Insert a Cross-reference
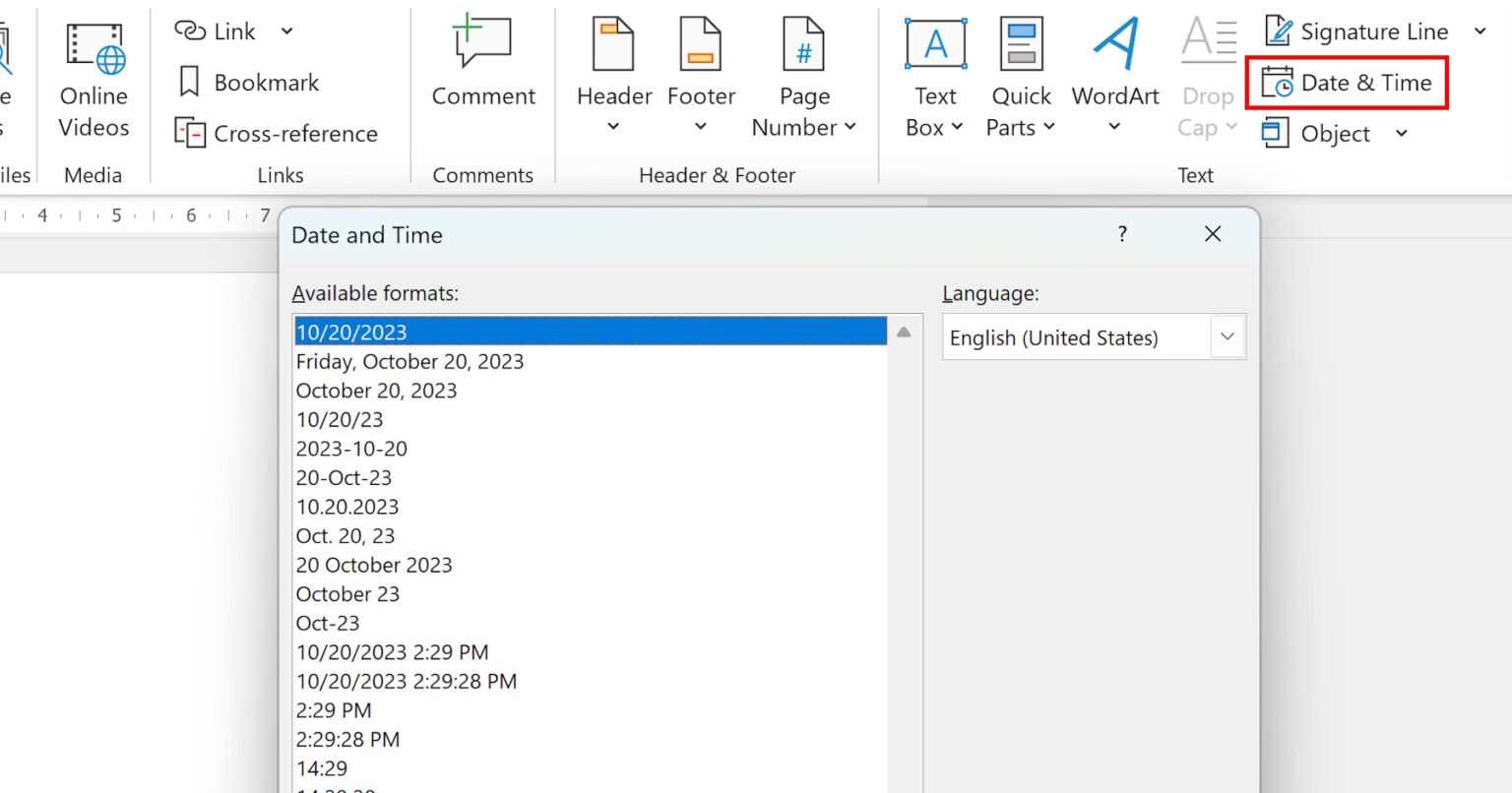This screenshot has width=1512, height=793. click(279, 133)
